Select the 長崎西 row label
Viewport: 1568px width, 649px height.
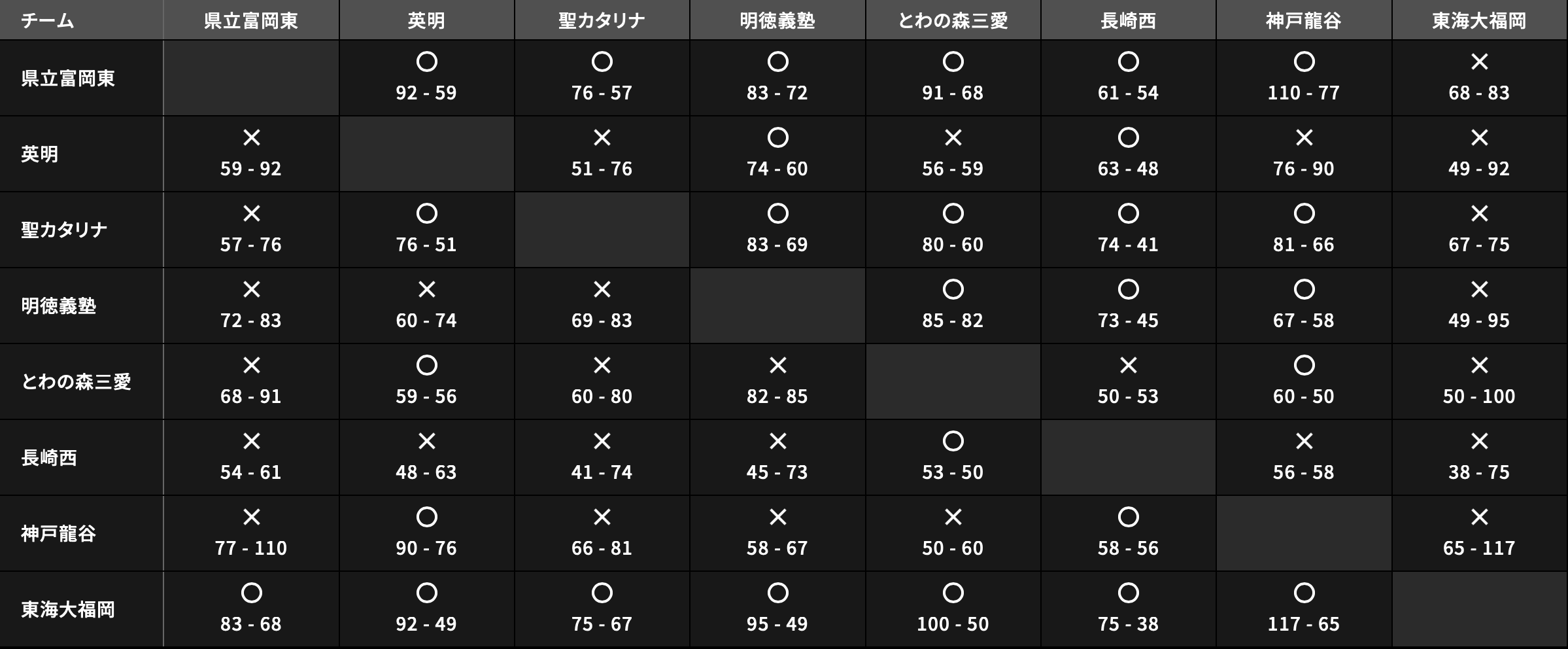(x=49, y=457)
